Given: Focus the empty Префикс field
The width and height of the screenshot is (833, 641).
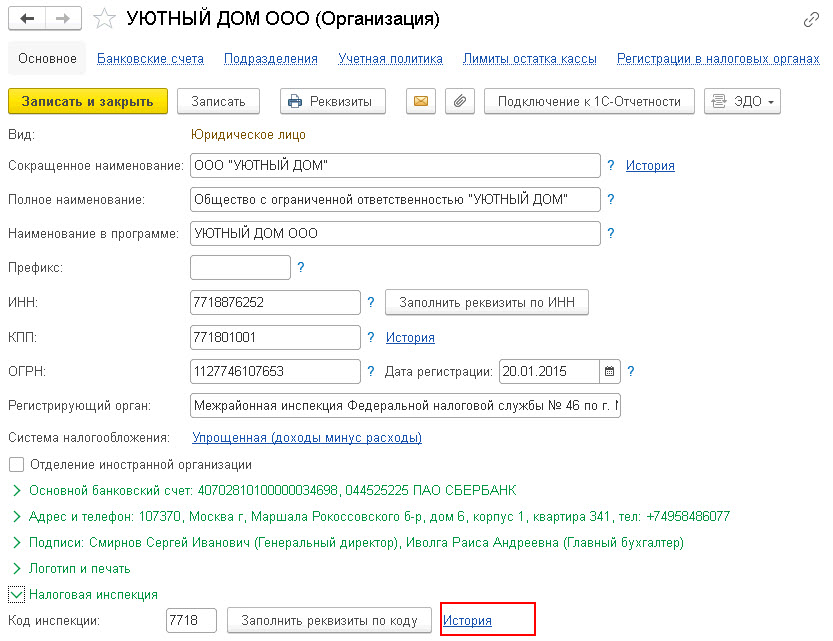Looking at the screenshot, I should [240, 267].
